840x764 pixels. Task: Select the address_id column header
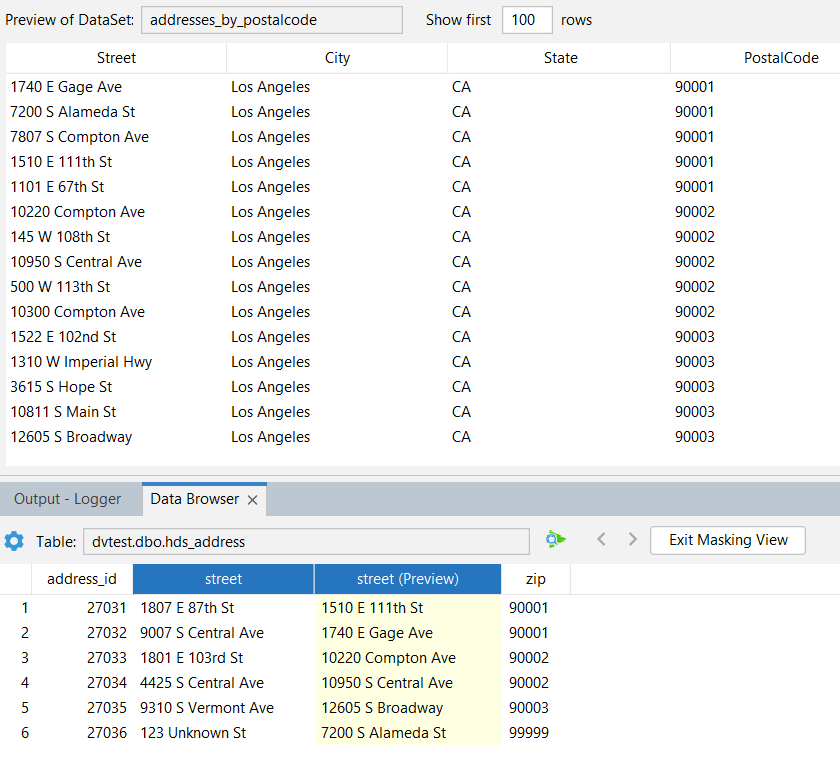click(x=82, y=579)
